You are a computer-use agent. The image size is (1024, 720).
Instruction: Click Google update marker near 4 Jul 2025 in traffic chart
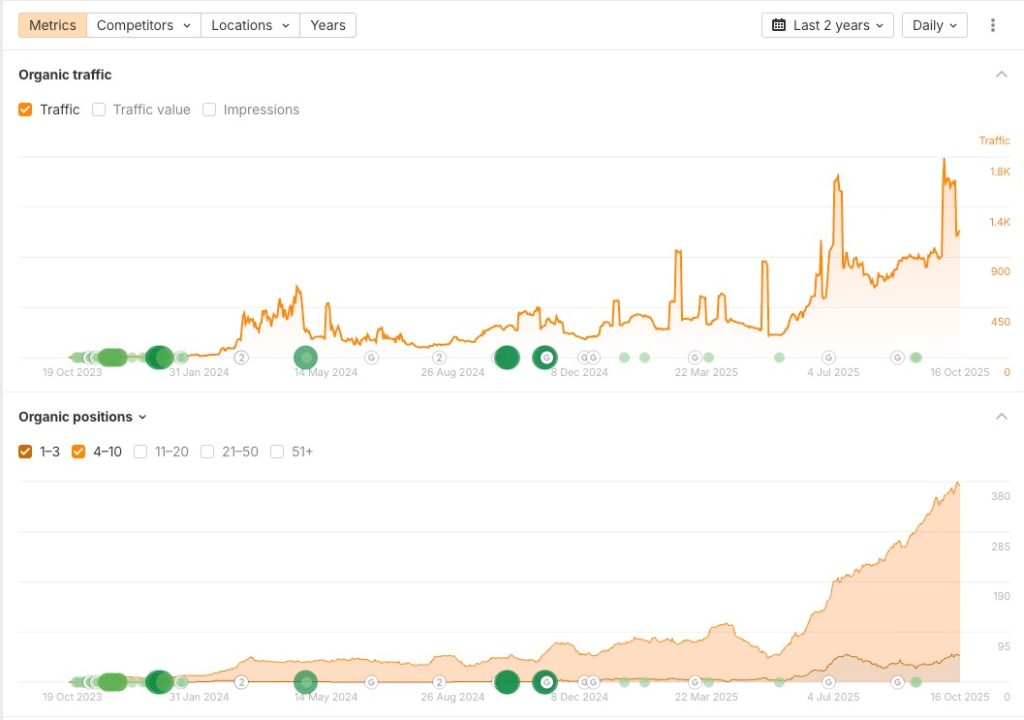(x=828, y=357)
